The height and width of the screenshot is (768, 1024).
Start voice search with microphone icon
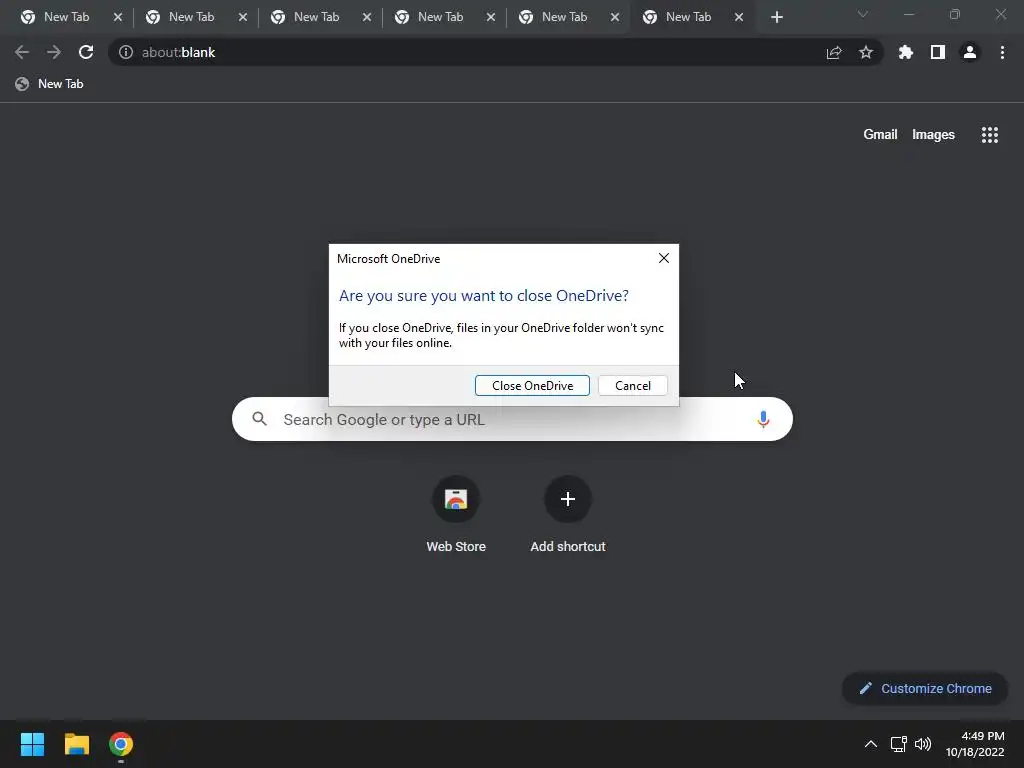click(763, 419)
